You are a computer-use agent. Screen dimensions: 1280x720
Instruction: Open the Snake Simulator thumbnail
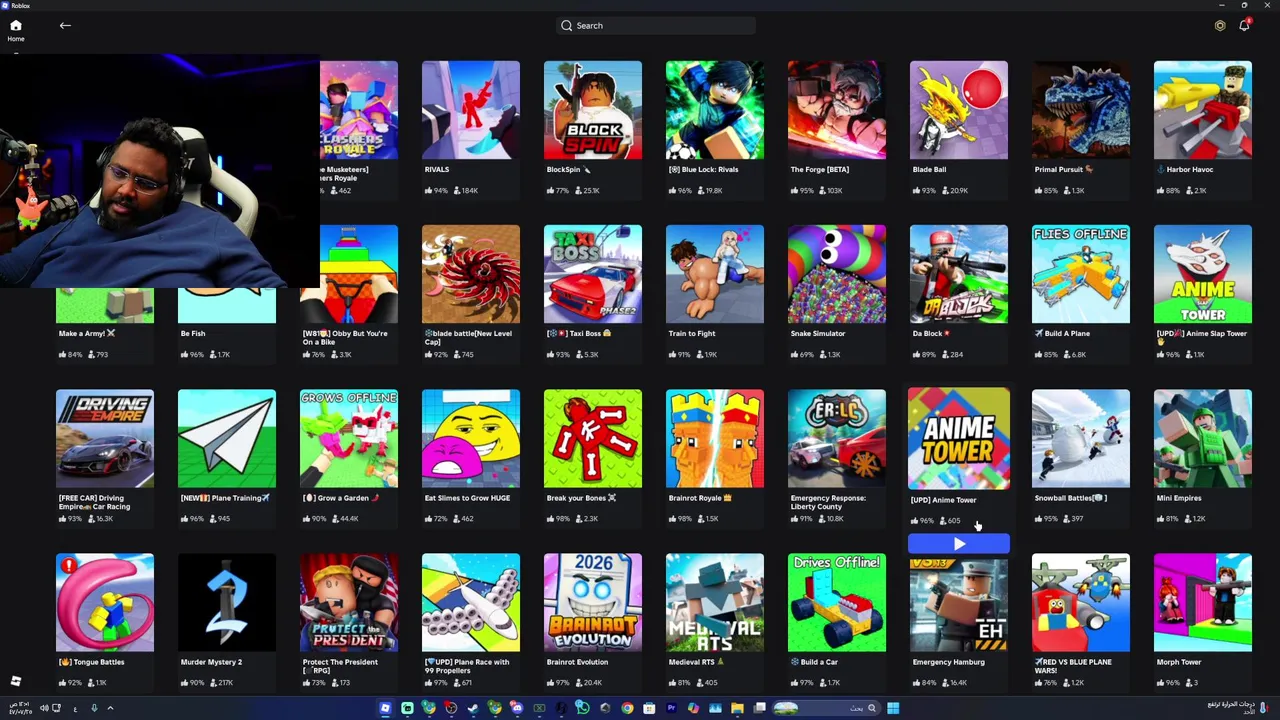837,274
